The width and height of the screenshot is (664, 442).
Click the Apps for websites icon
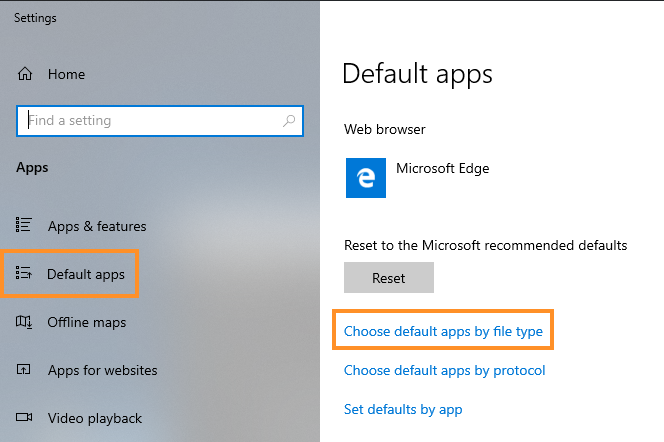coord(23,370)
